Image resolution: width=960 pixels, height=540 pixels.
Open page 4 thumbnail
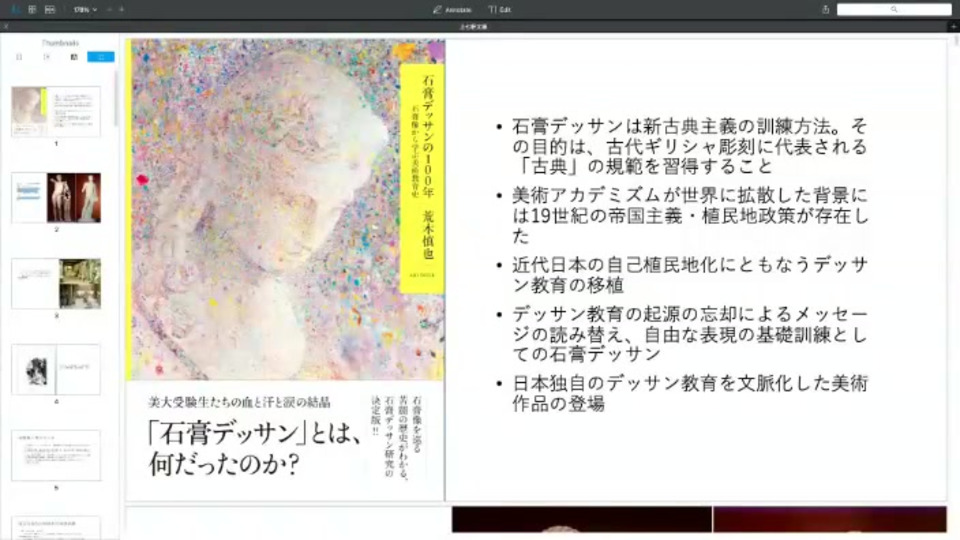(x=56, y=369)
